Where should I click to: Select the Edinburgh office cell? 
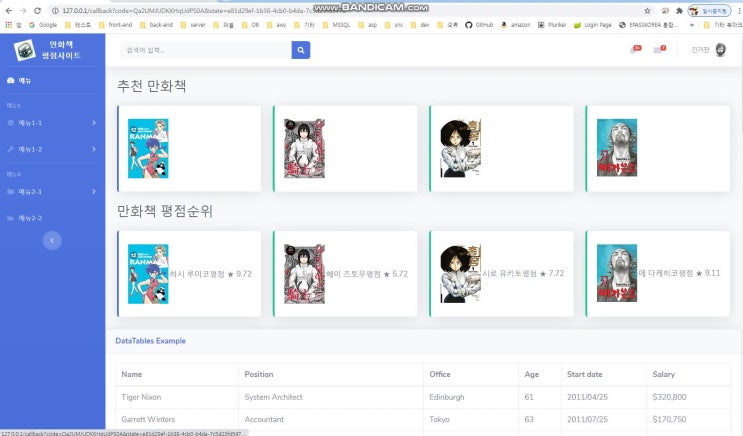pos(471,397)
